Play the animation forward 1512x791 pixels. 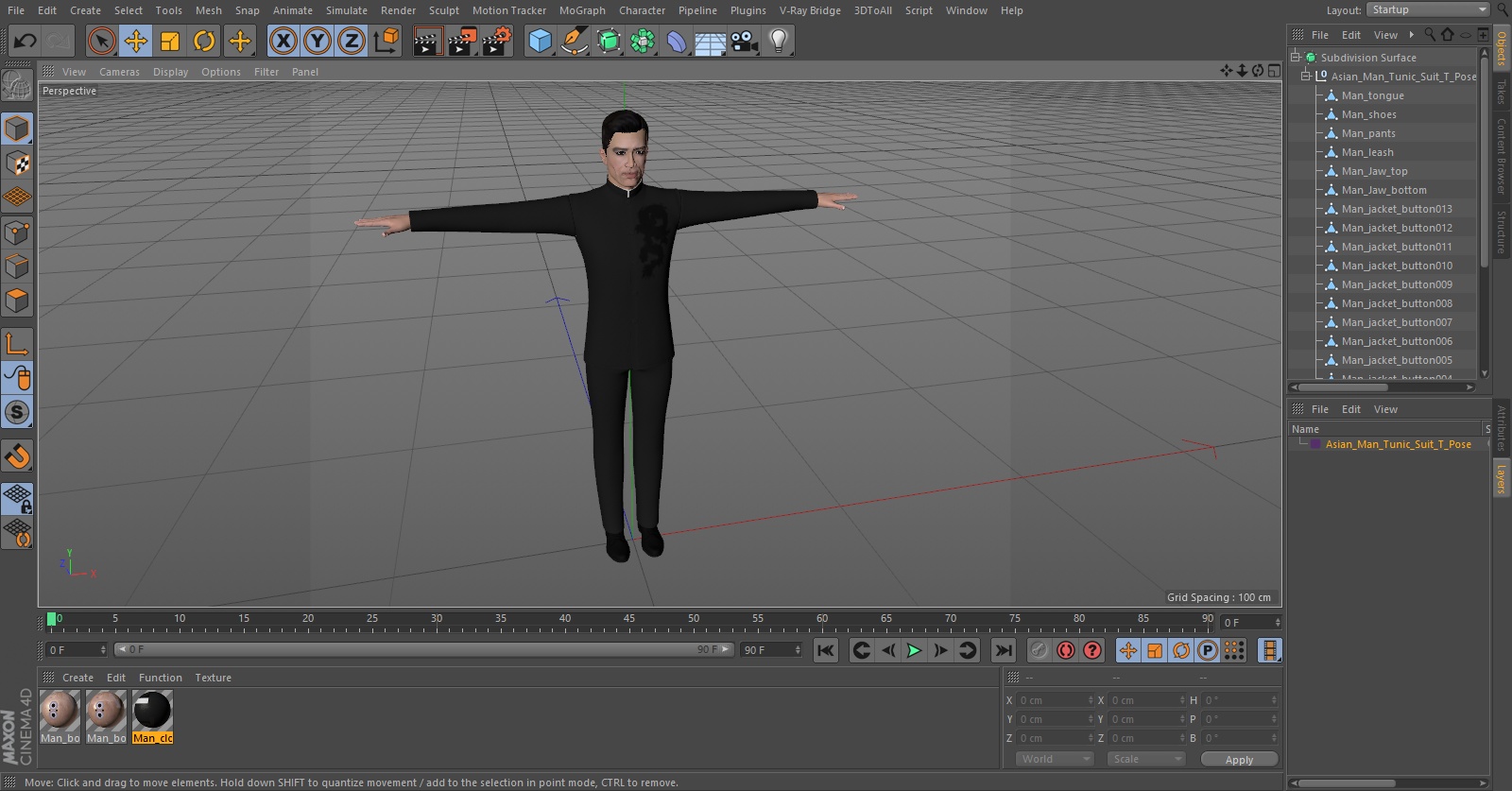(914, 650)
